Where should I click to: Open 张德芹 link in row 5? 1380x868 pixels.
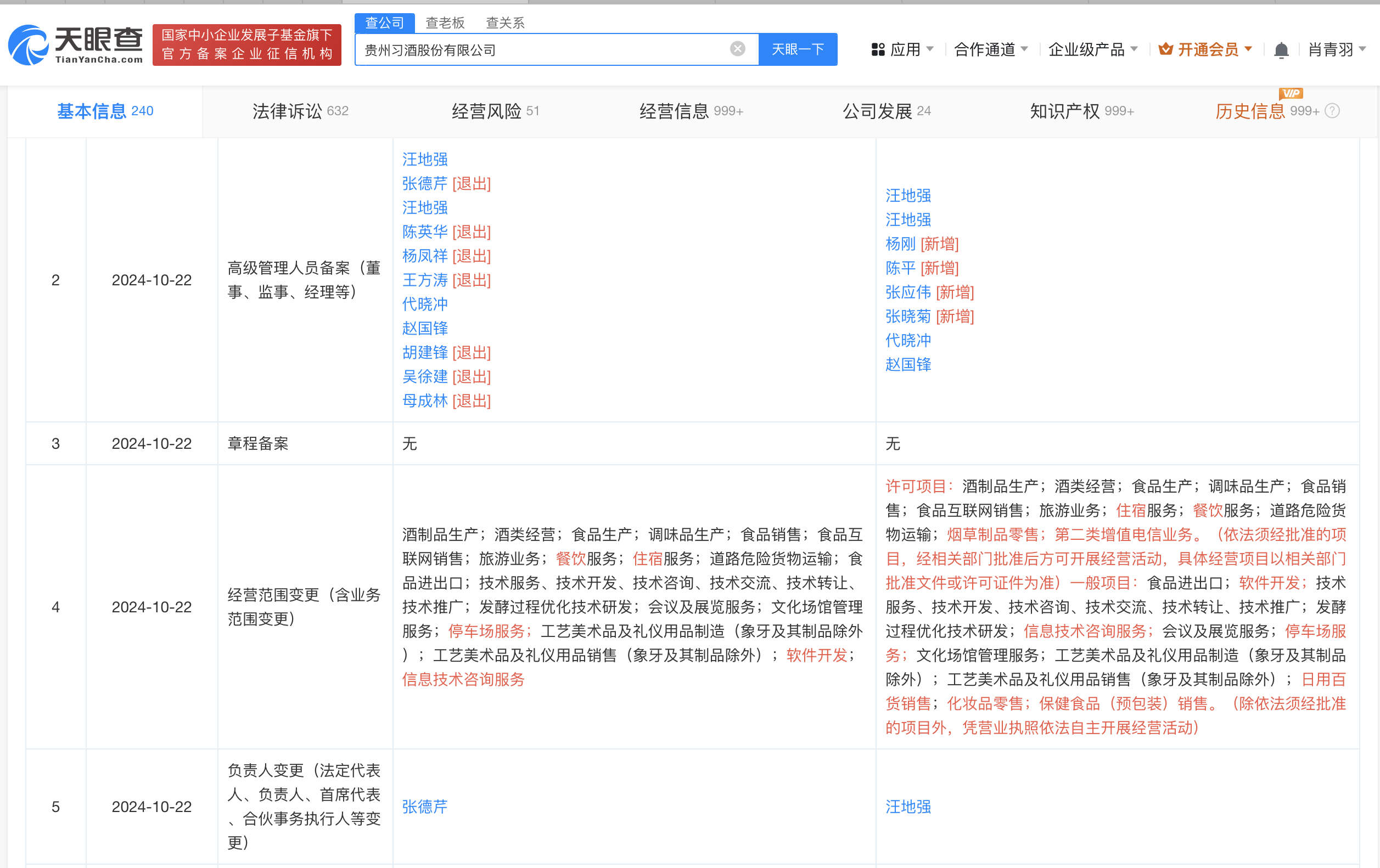(425, 807)
